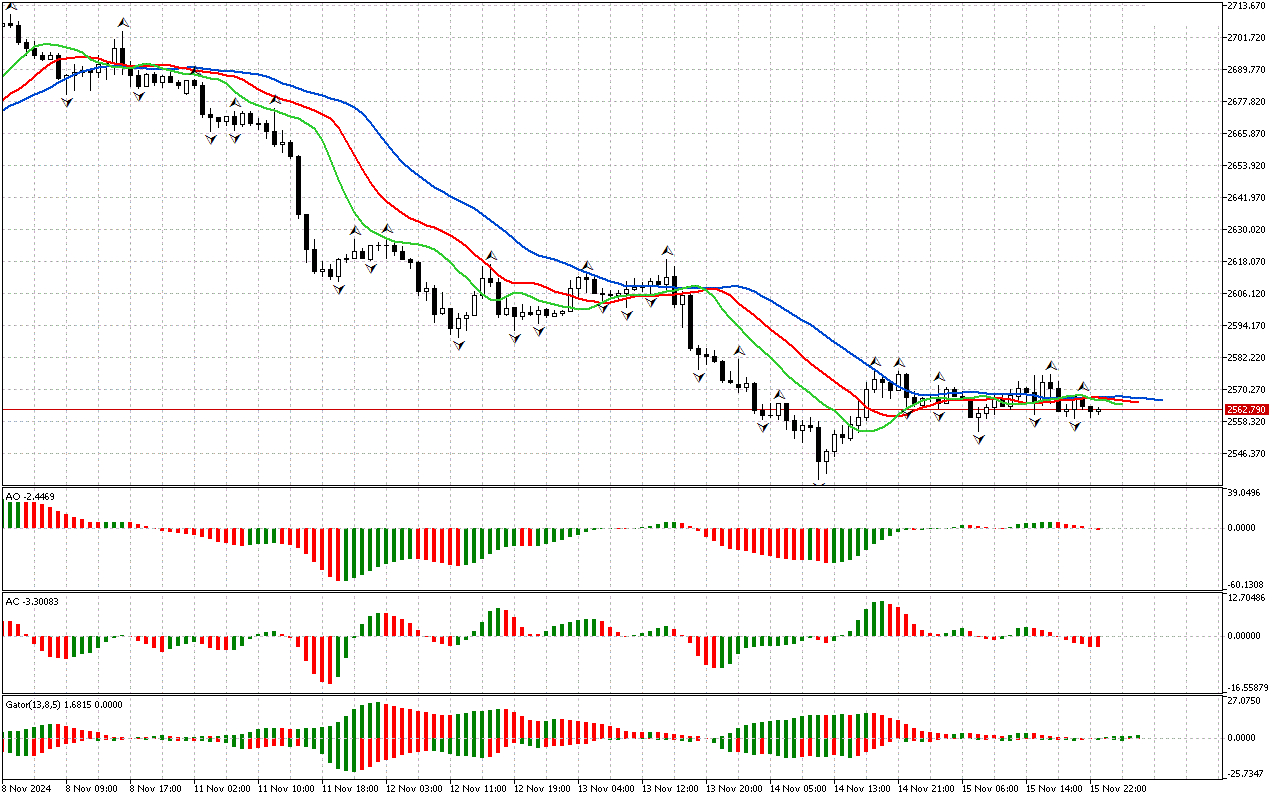Click the -16.55879 value on AC scale
The width and height of the screenshot is (1280, 800).
1246,689
